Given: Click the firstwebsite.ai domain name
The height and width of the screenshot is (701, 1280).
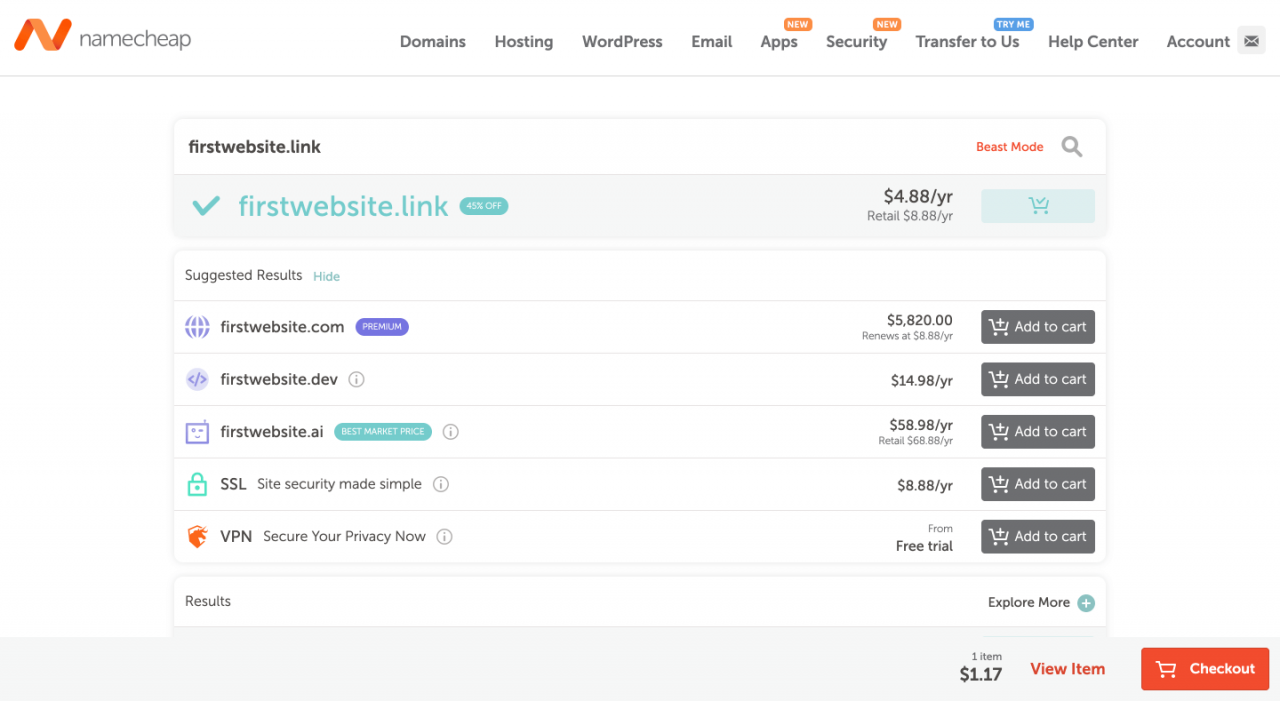Looking at the screenshot, I should point(272,432).
